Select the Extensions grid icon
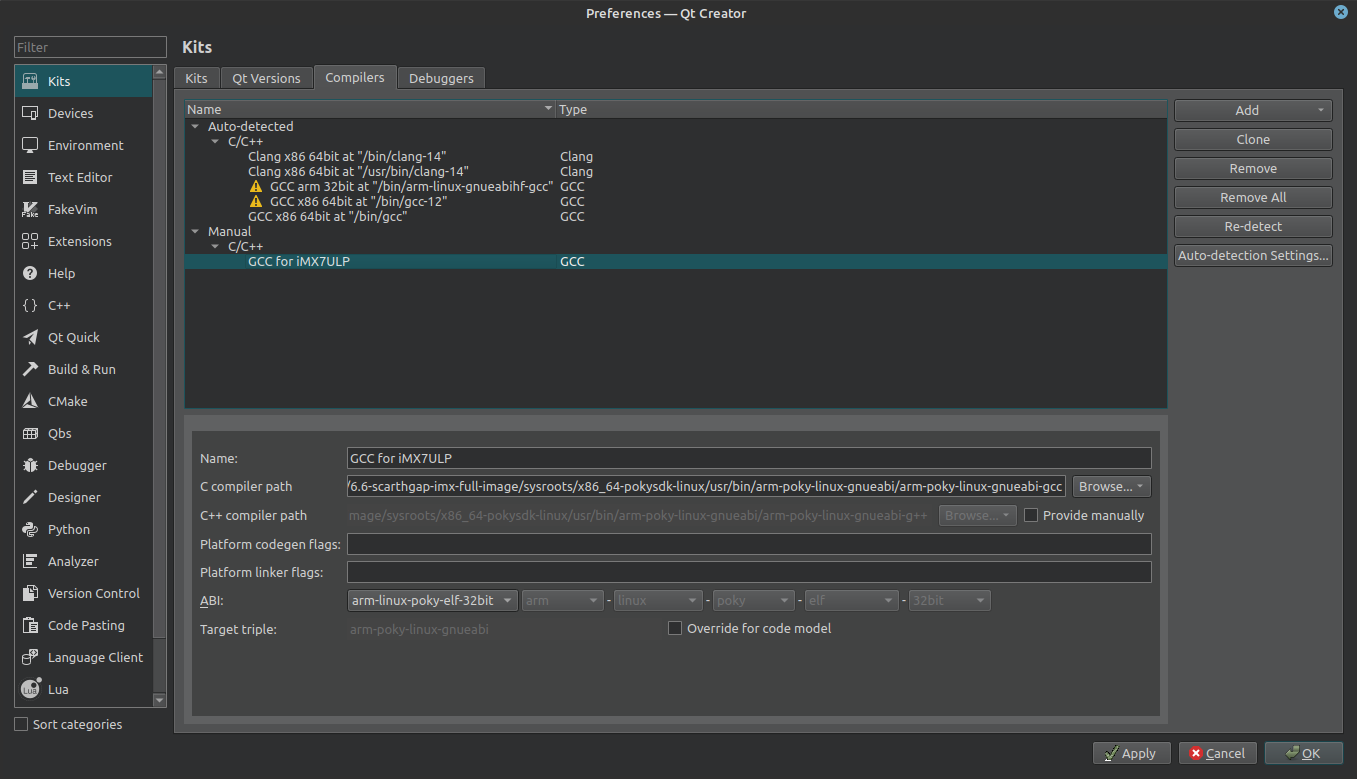1357x779 pixels. point(30,241)
